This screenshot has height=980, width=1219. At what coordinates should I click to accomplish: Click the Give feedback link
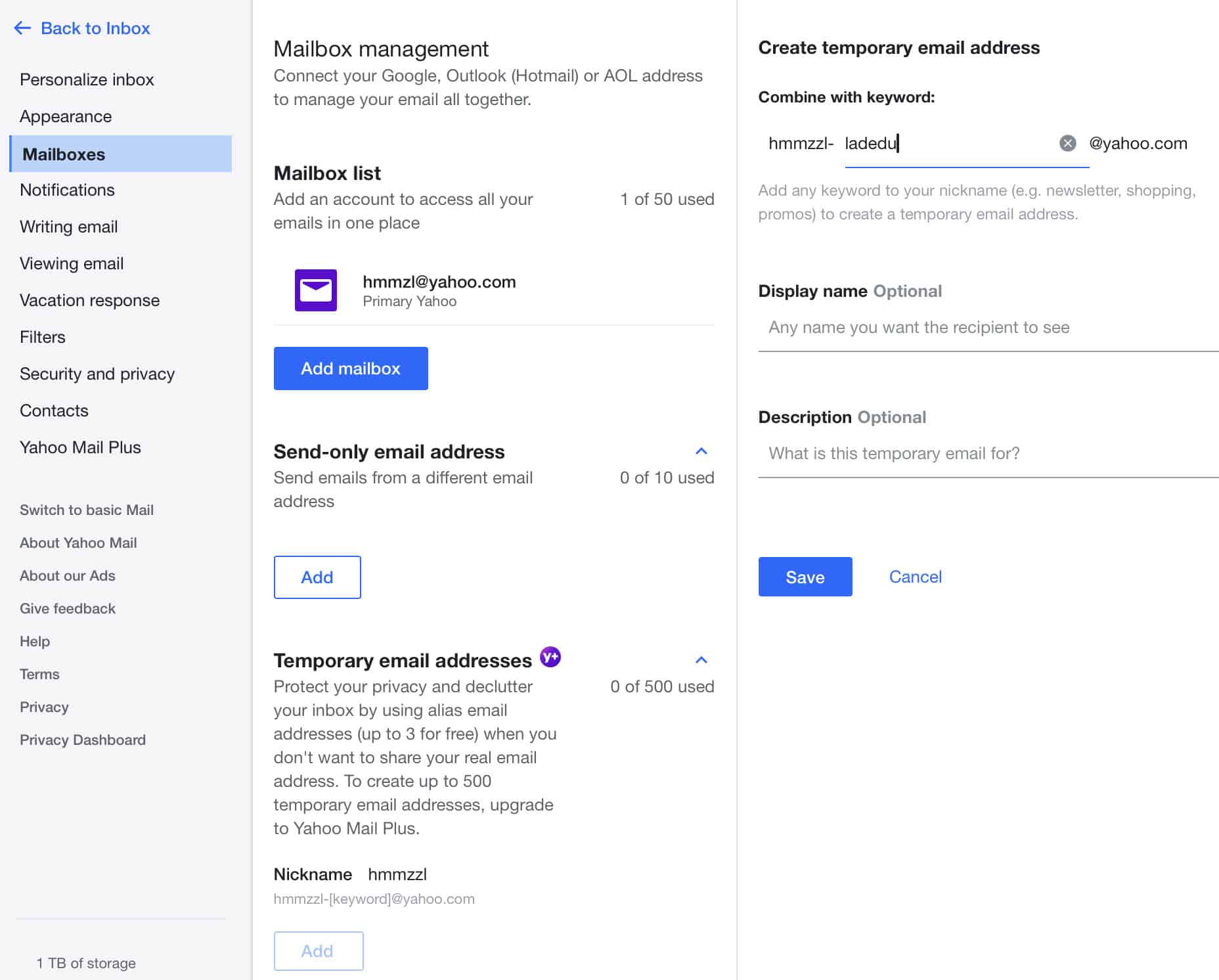pyautogui.click(x=67, y=608)
